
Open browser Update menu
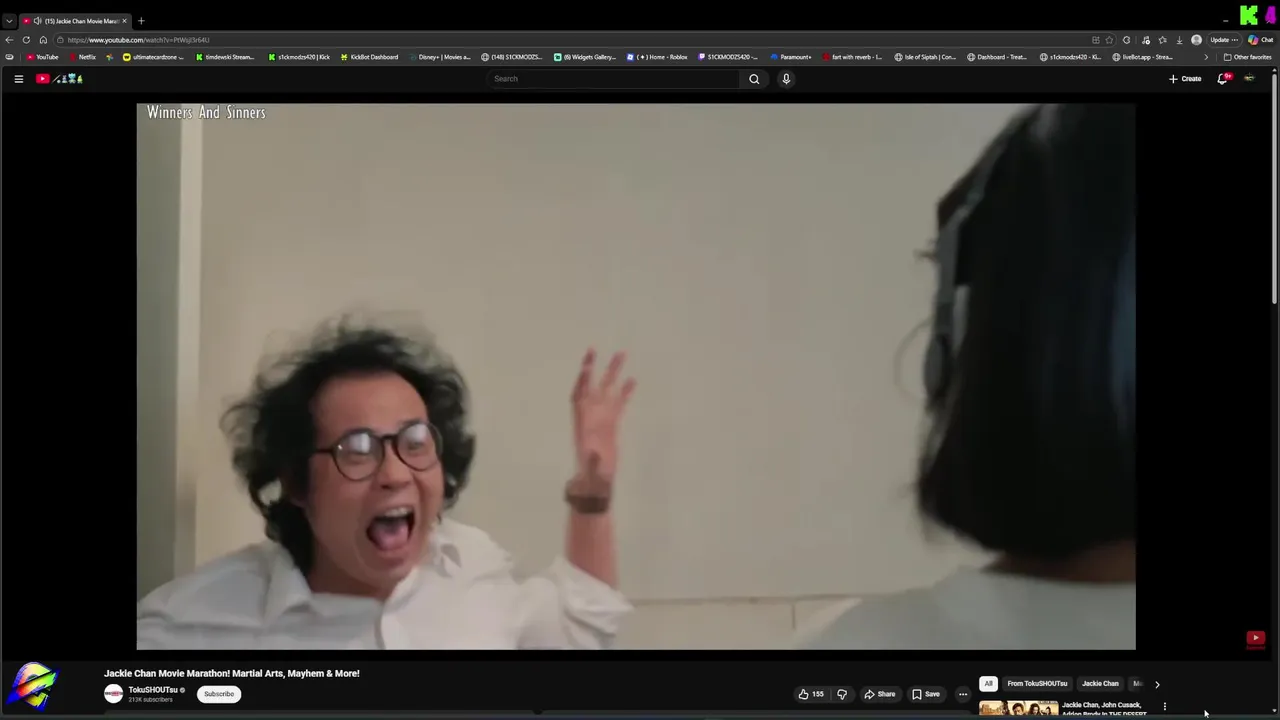[1225, 40]
